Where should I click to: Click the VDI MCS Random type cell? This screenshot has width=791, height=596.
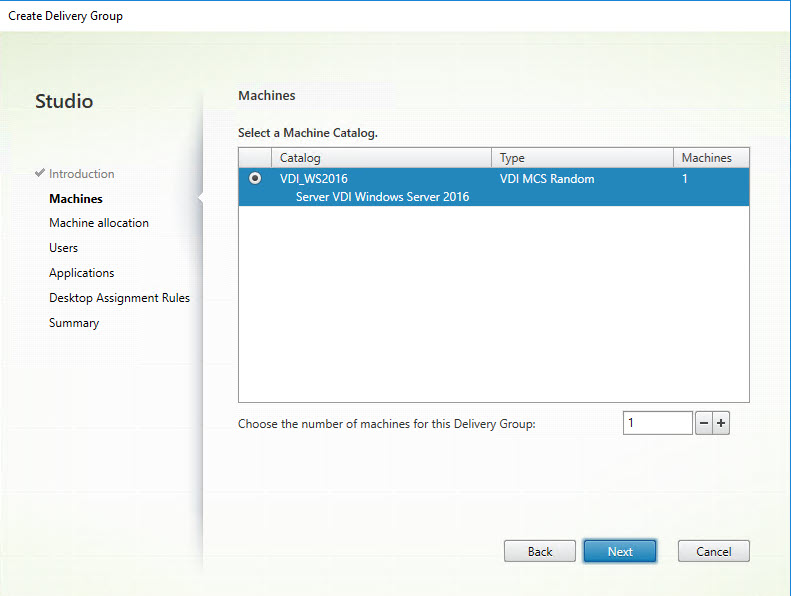(x=547, y=179)
